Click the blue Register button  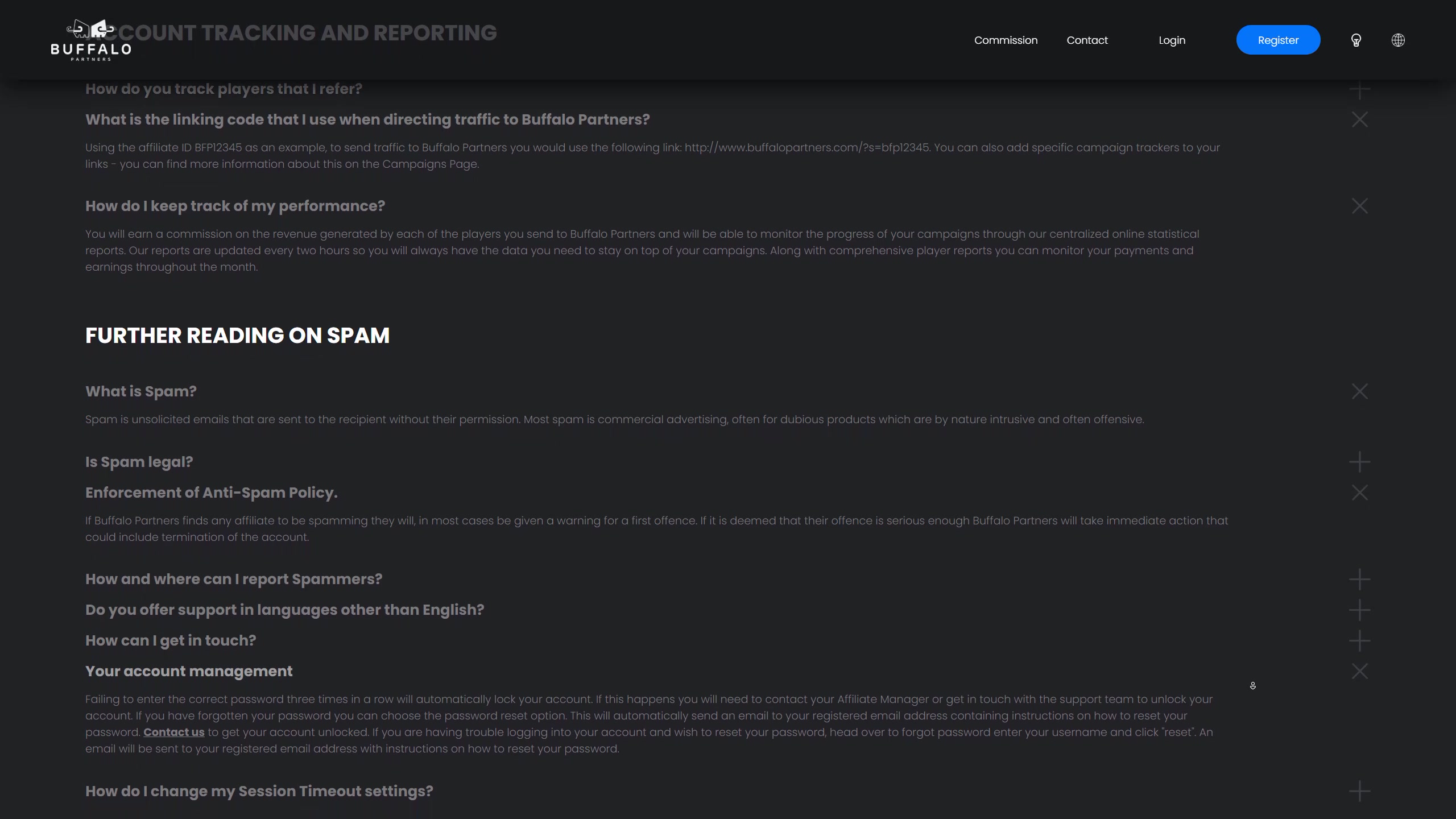point(1278,40)
